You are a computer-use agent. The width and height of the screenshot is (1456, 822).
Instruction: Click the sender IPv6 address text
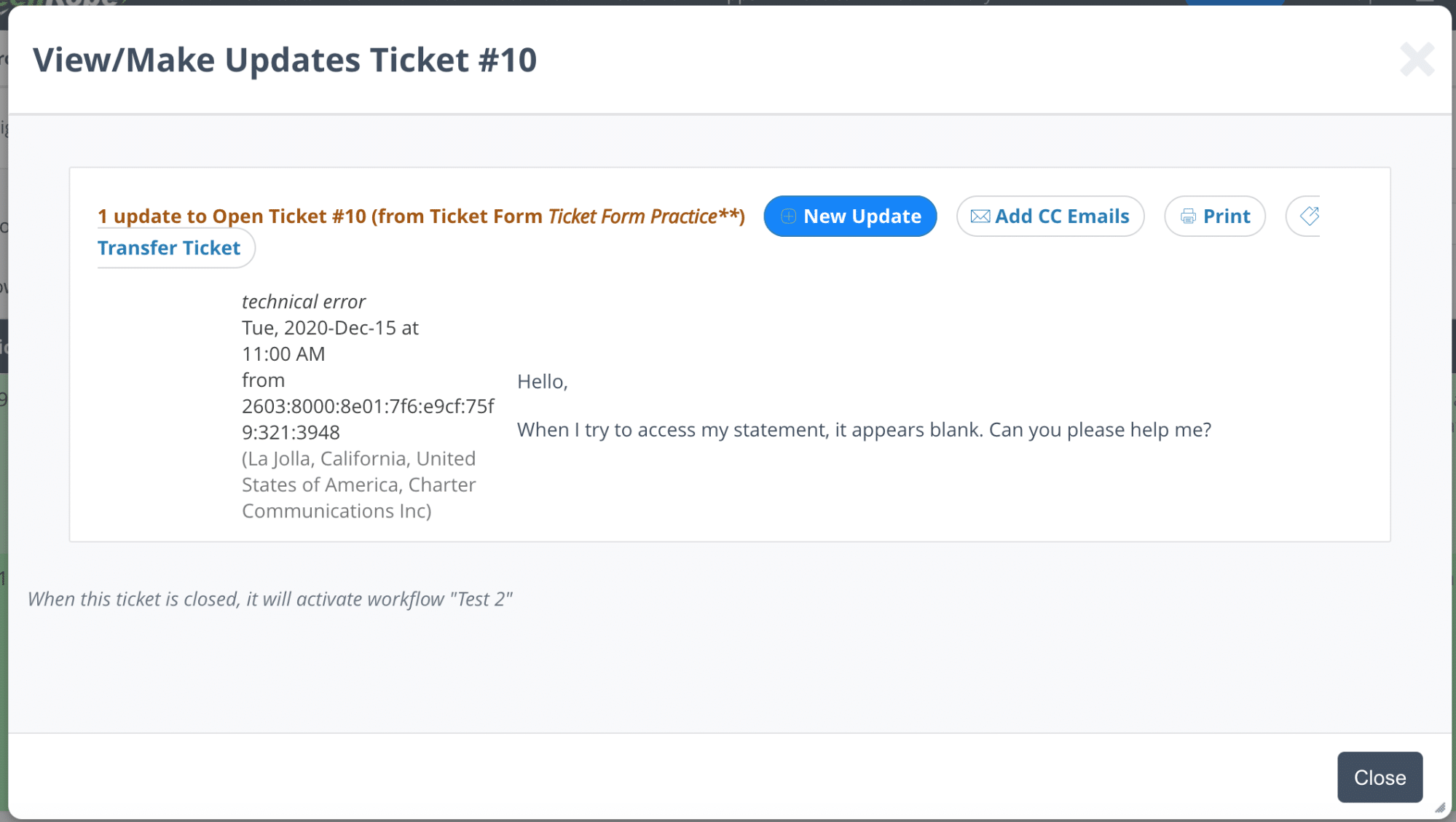pos(367,419)
